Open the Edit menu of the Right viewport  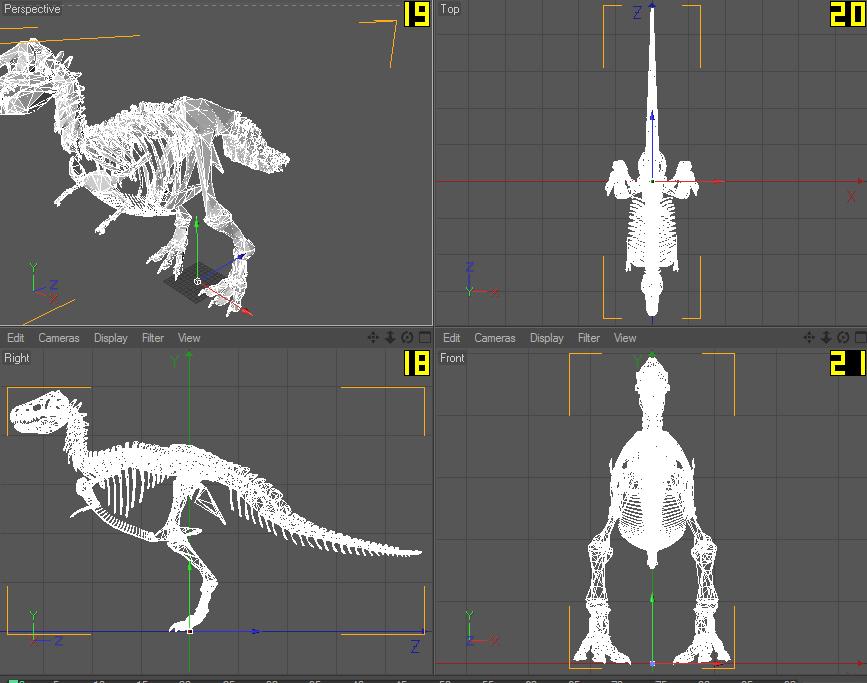(x=15, y=338)
